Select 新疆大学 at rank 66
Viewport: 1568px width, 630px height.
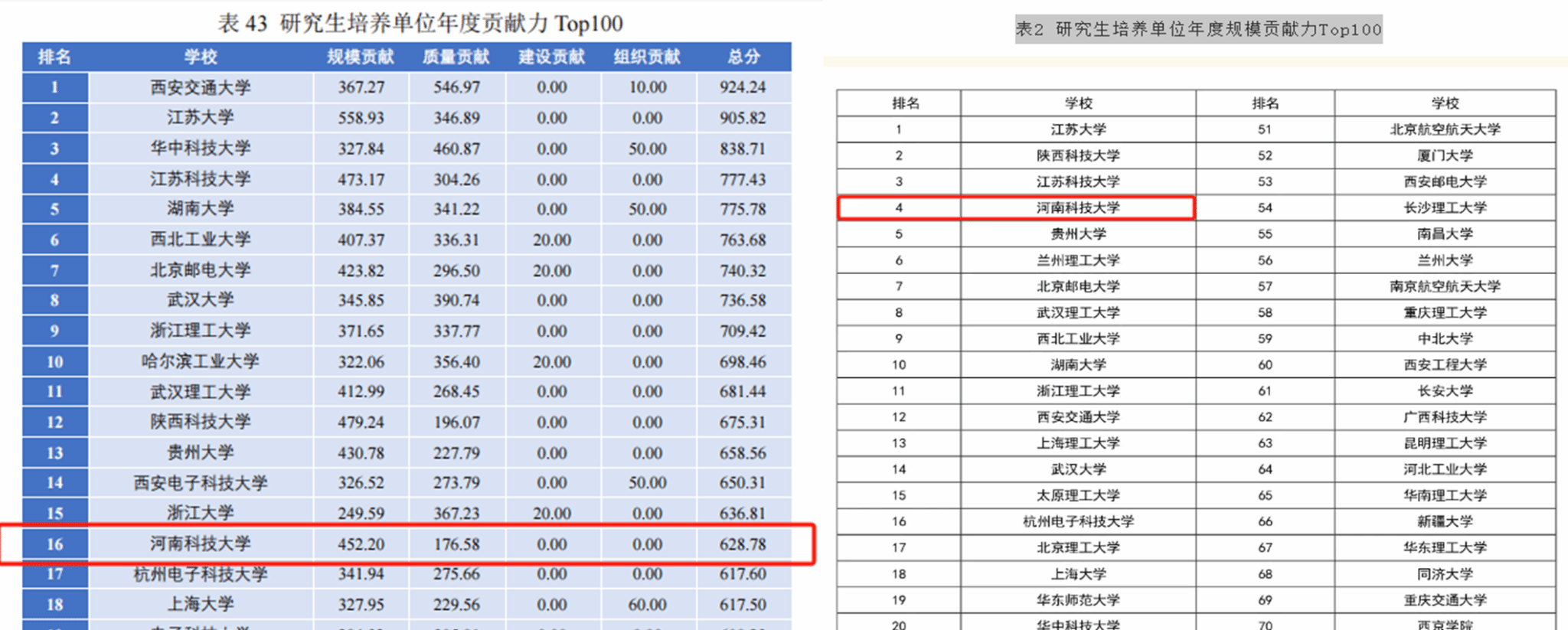[1445, 521]
